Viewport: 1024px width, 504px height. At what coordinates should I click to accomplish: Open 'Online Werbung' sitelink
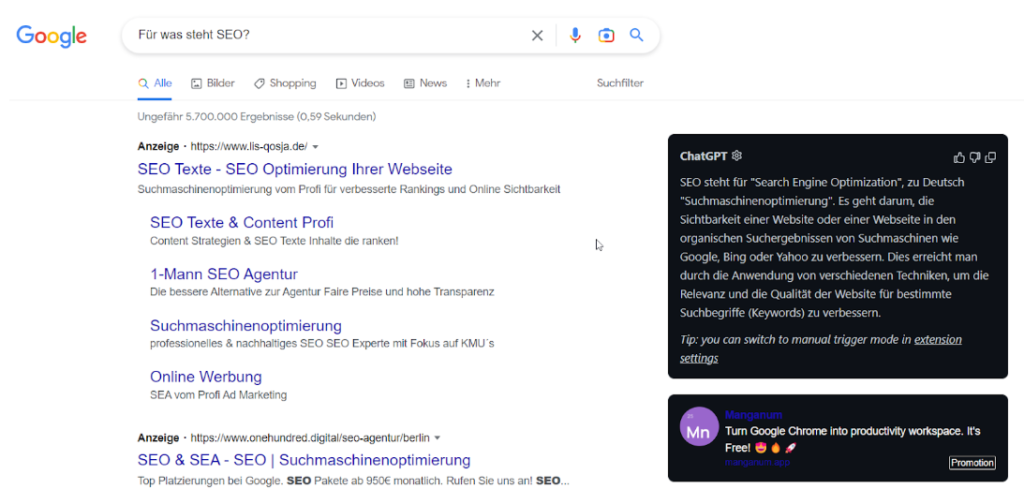click(x=206, y=377)
